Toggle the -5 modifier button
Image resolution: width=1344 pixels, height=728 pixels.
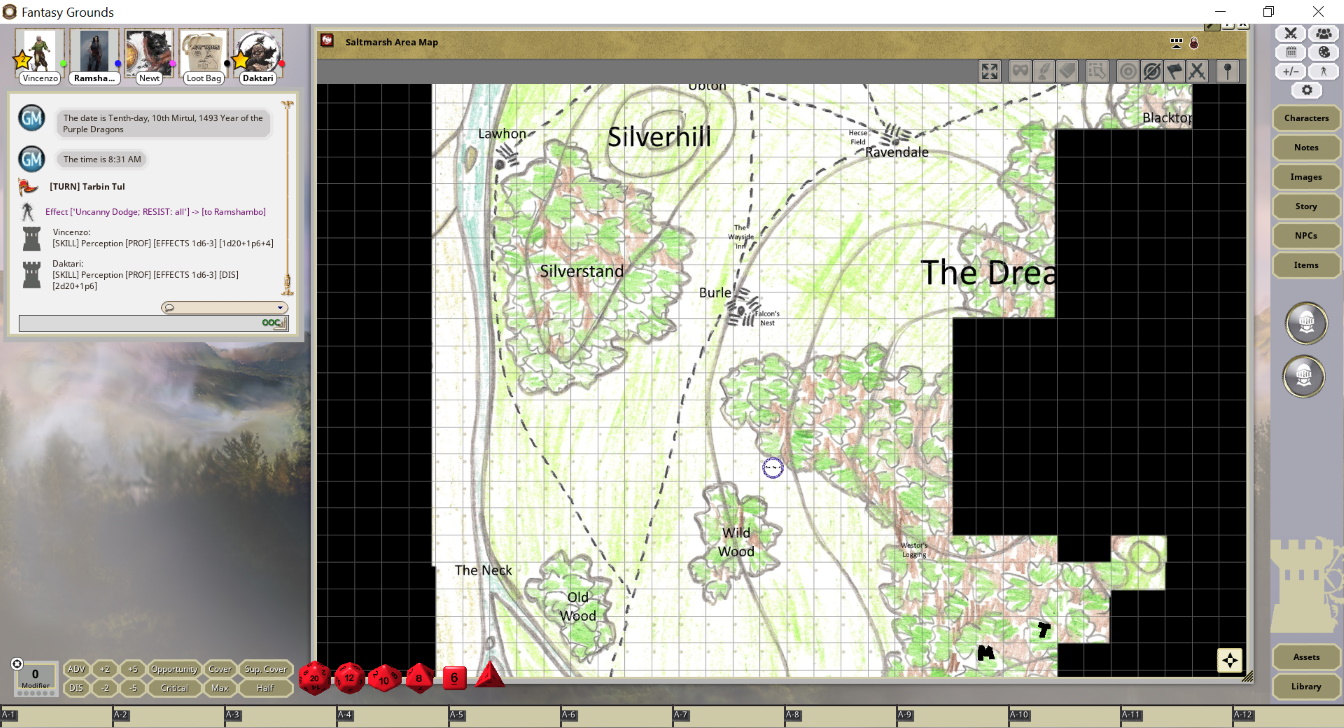[133, 688]
